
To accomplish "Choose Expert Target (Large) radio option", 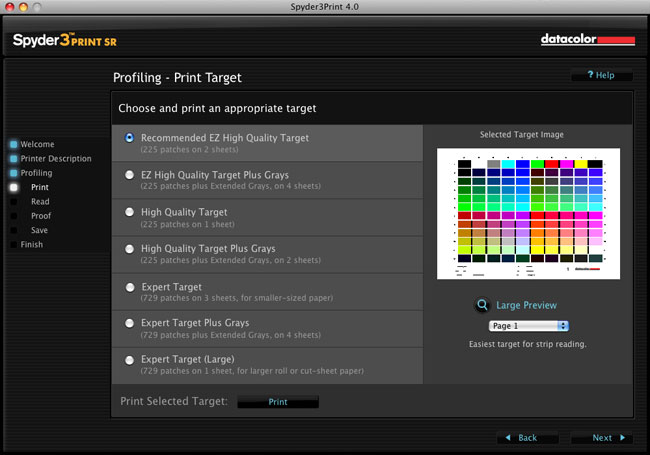I will click(x=129, y=360).
